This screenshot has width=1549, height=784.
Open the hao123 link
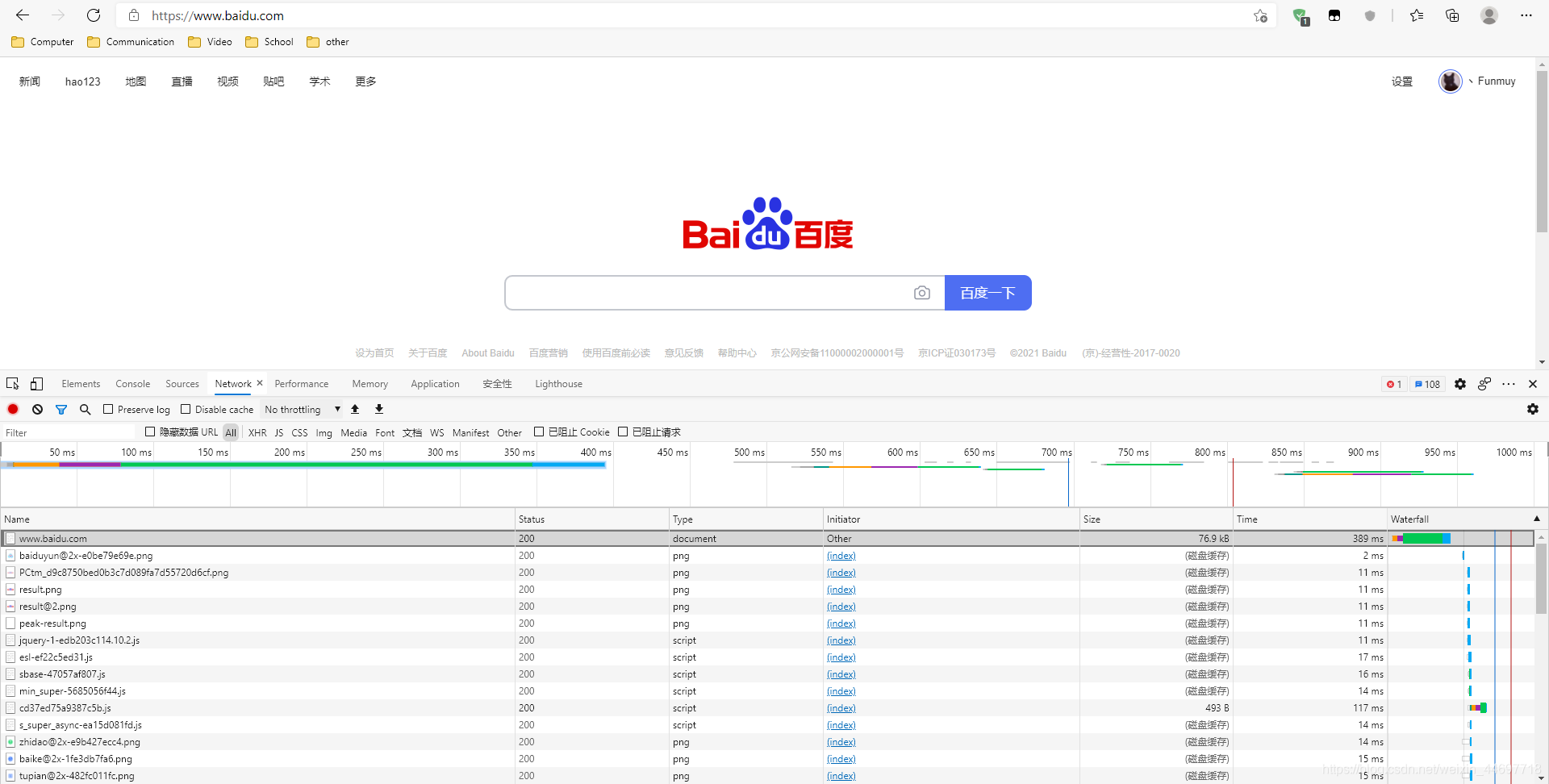pyautogui.click(x=83, y=81)
